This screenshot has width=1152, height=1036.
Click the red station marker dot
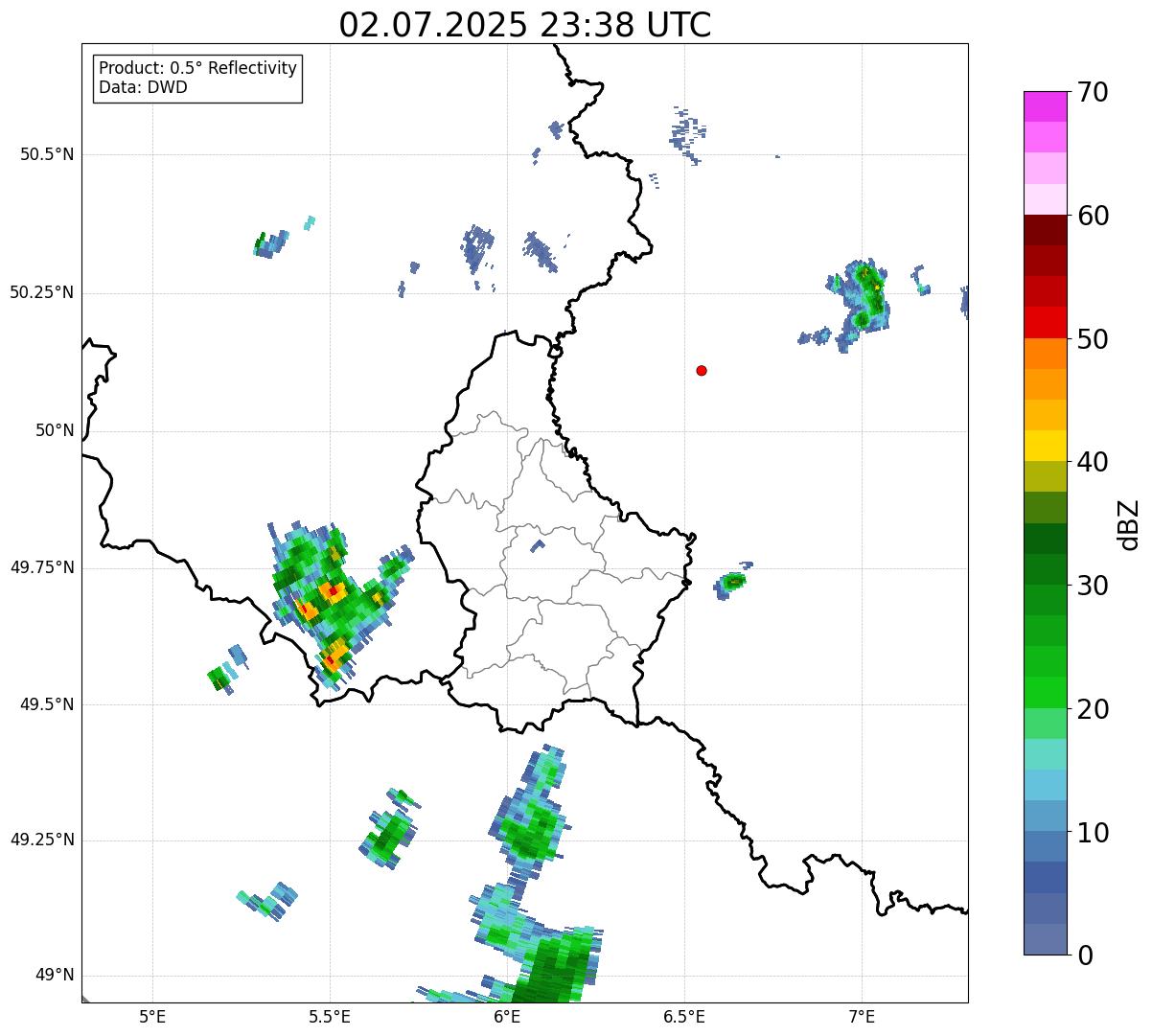click(702, 370)
